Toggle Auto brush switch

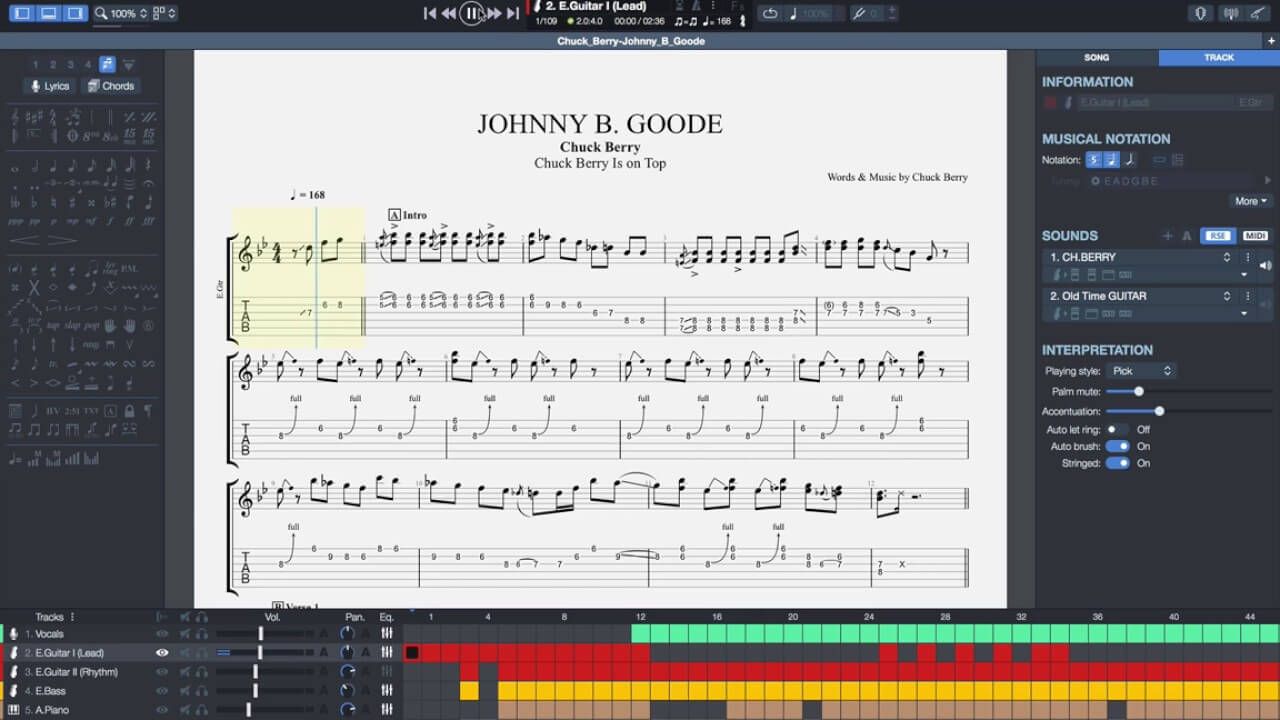click(x=1118, y=446)
